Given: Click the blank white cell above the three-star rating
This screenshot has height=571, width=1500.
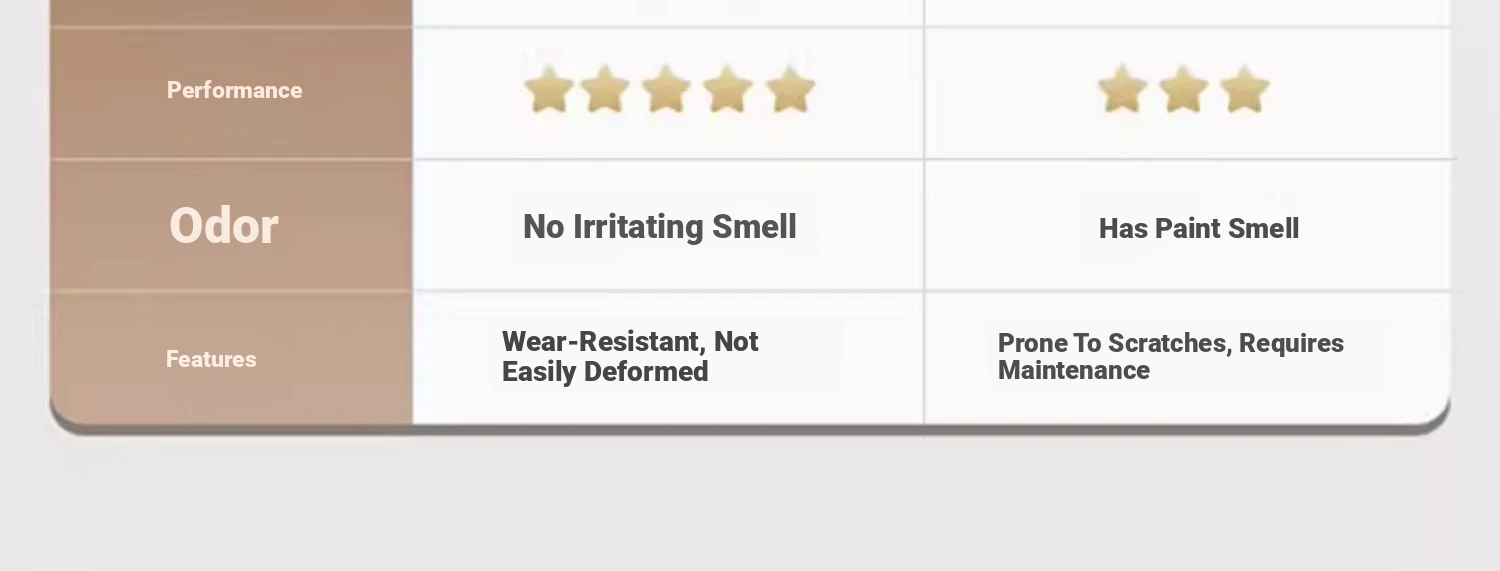Looking at the screenshot, I should [1188, 12].
